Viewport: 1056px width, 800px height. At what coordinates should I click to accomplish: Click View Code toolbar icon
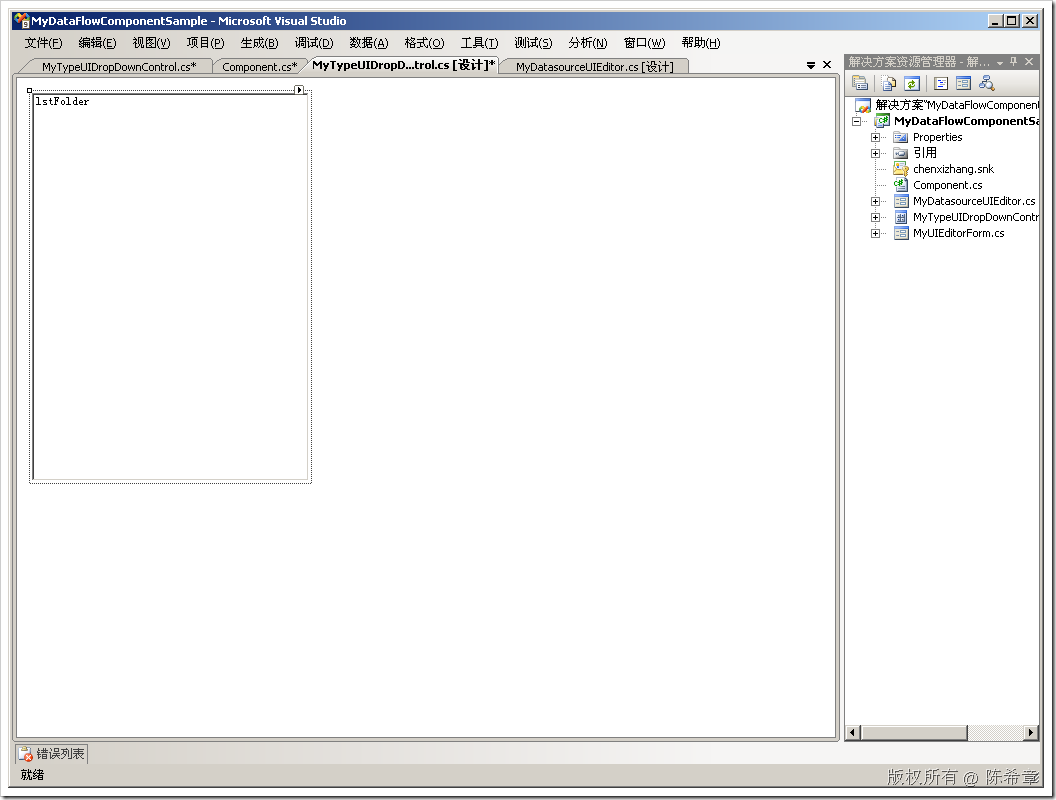point(941,84)
